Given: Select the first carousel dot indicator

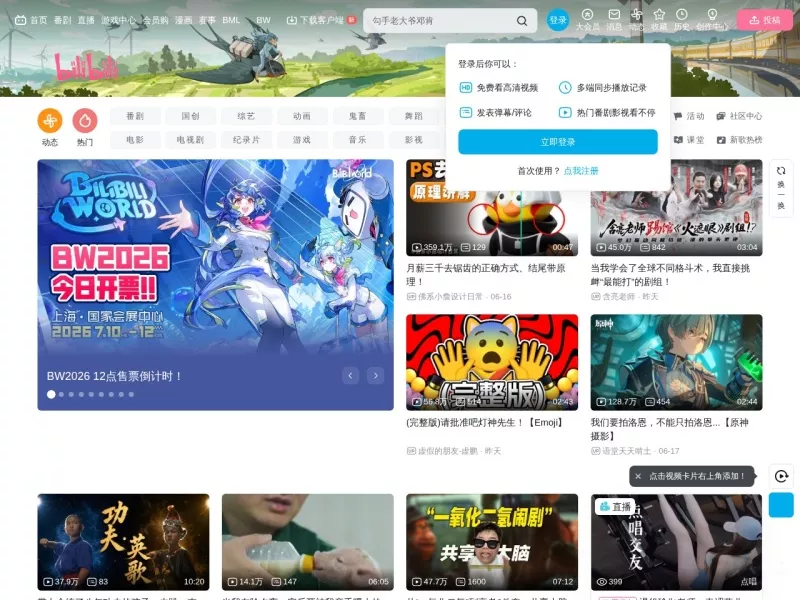Looking at the screenshot, I should (x=51, y=394).
